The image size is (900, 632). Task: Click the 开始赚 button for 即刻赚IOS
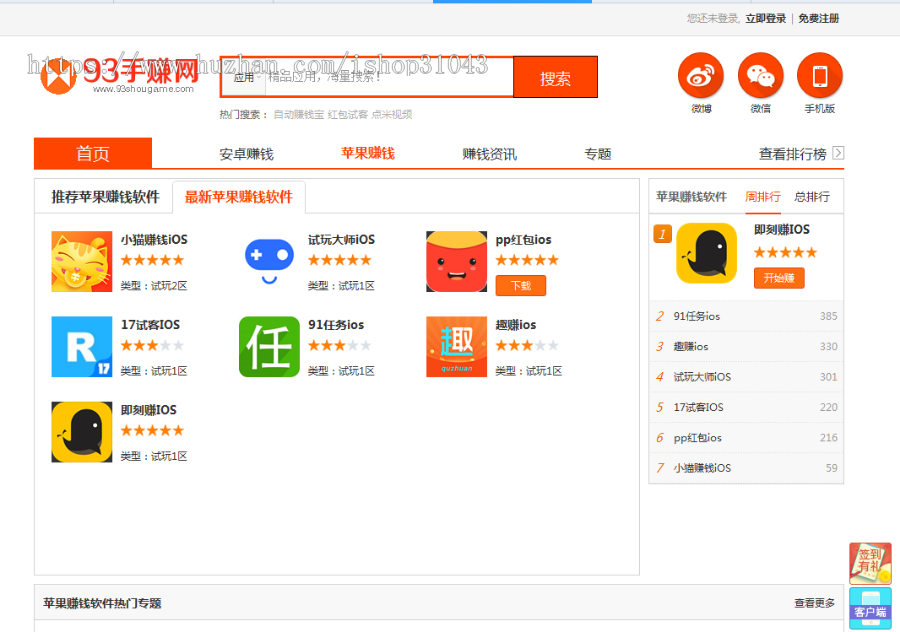(779, 278)
